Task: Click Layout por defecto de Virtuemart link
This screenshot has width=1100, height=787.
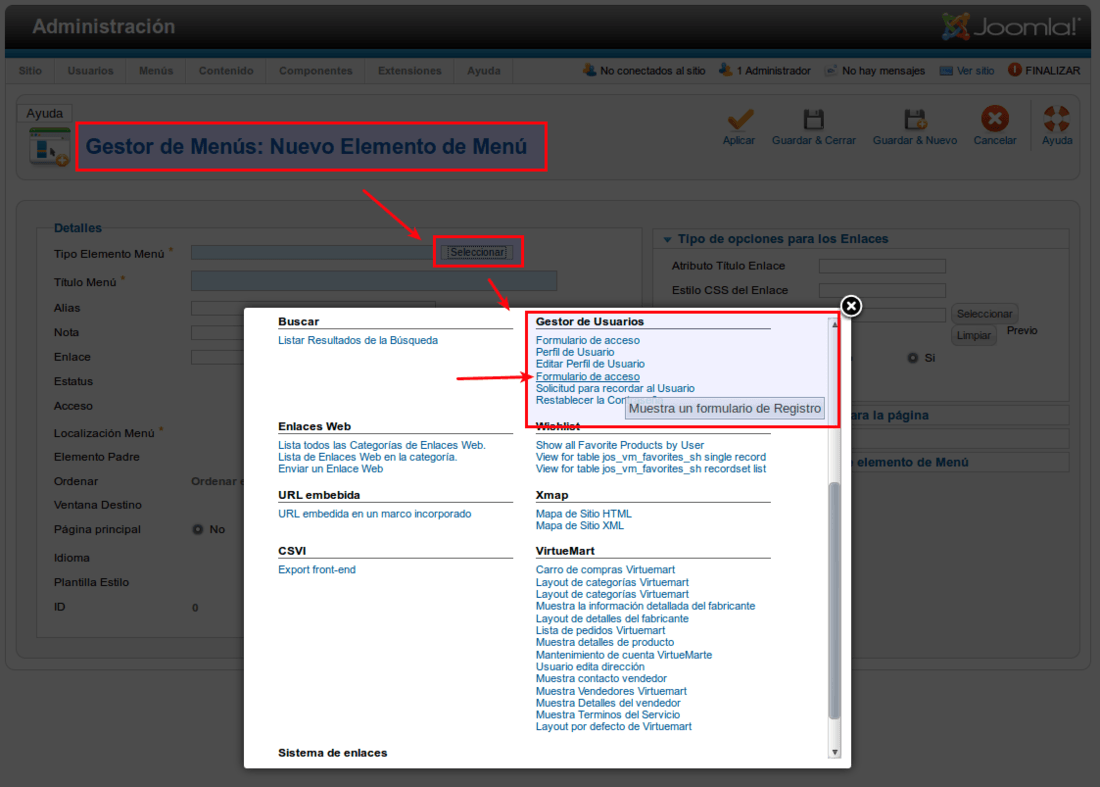Action: click(614, 727)
